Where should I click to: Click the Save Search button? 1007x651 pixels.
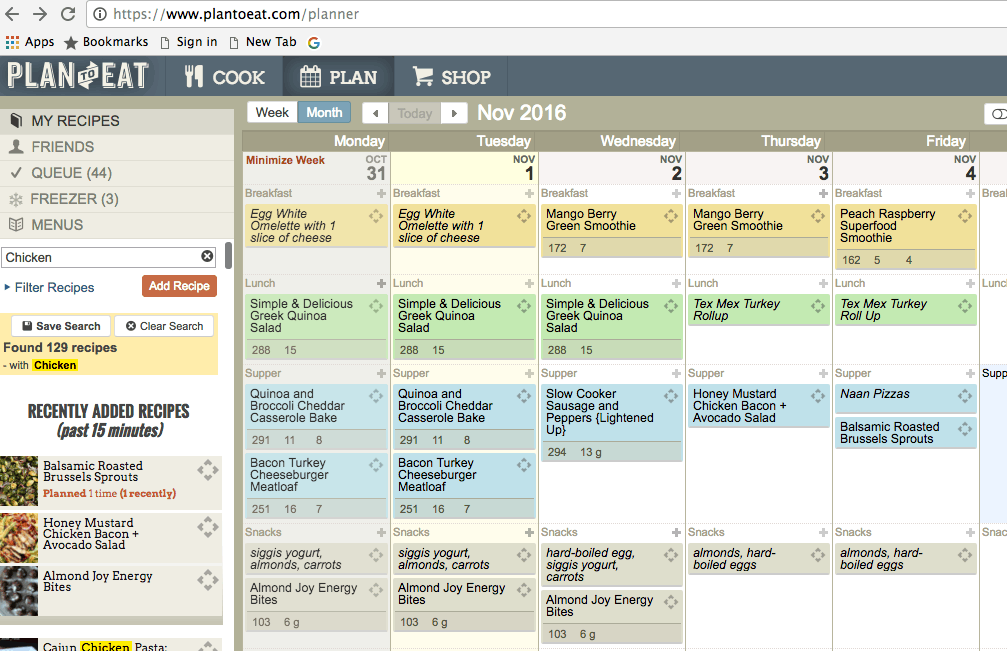point(61,326)
